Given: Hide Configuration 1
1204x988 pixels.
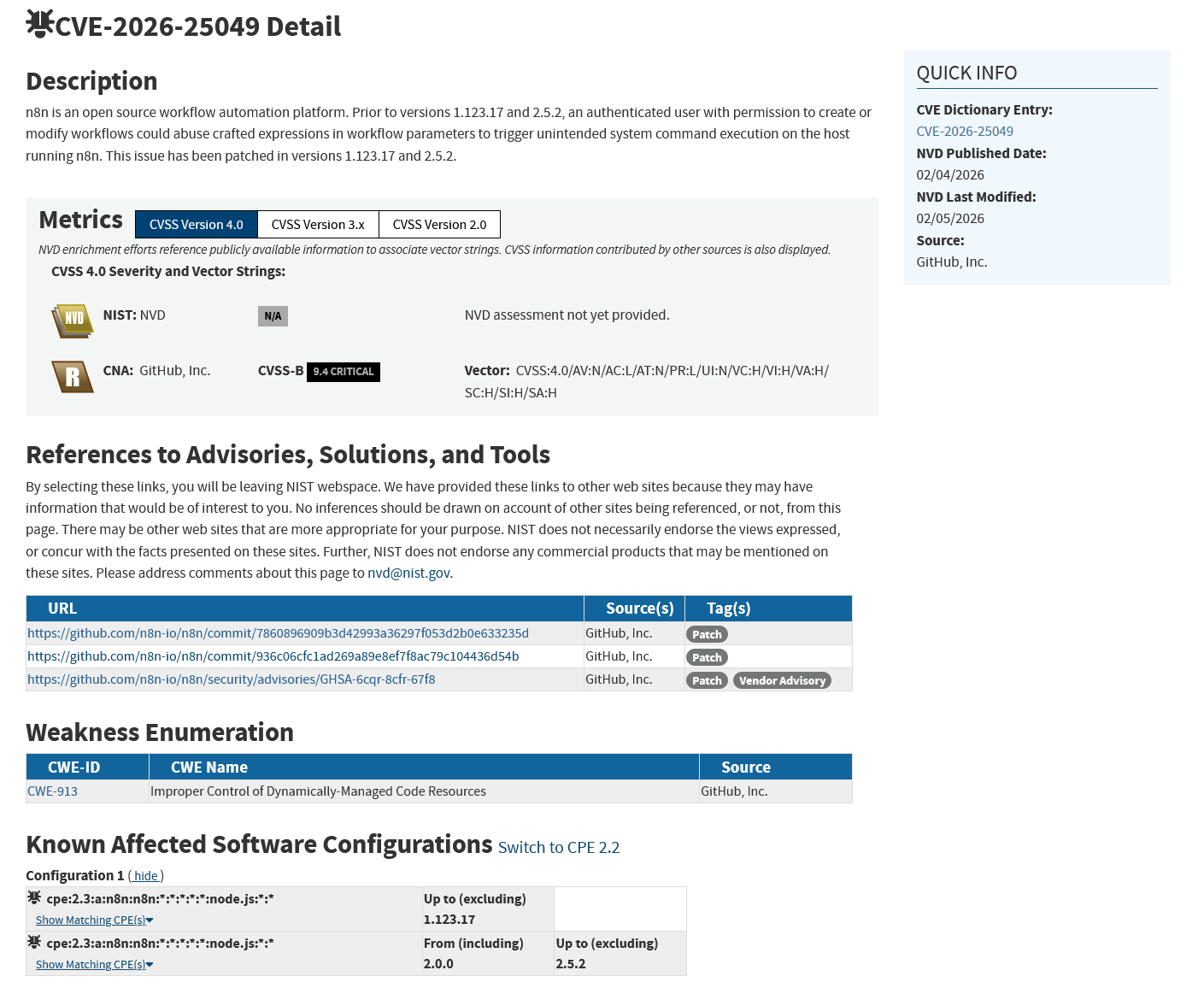Looking at the screenshot, I should 146,876.
